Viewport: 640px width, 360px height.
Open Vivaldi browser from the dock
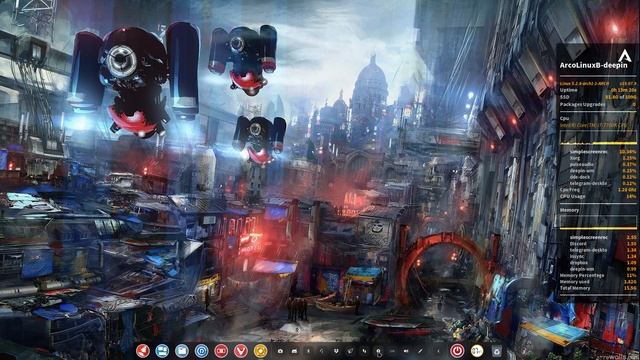(x=241, y=351)
